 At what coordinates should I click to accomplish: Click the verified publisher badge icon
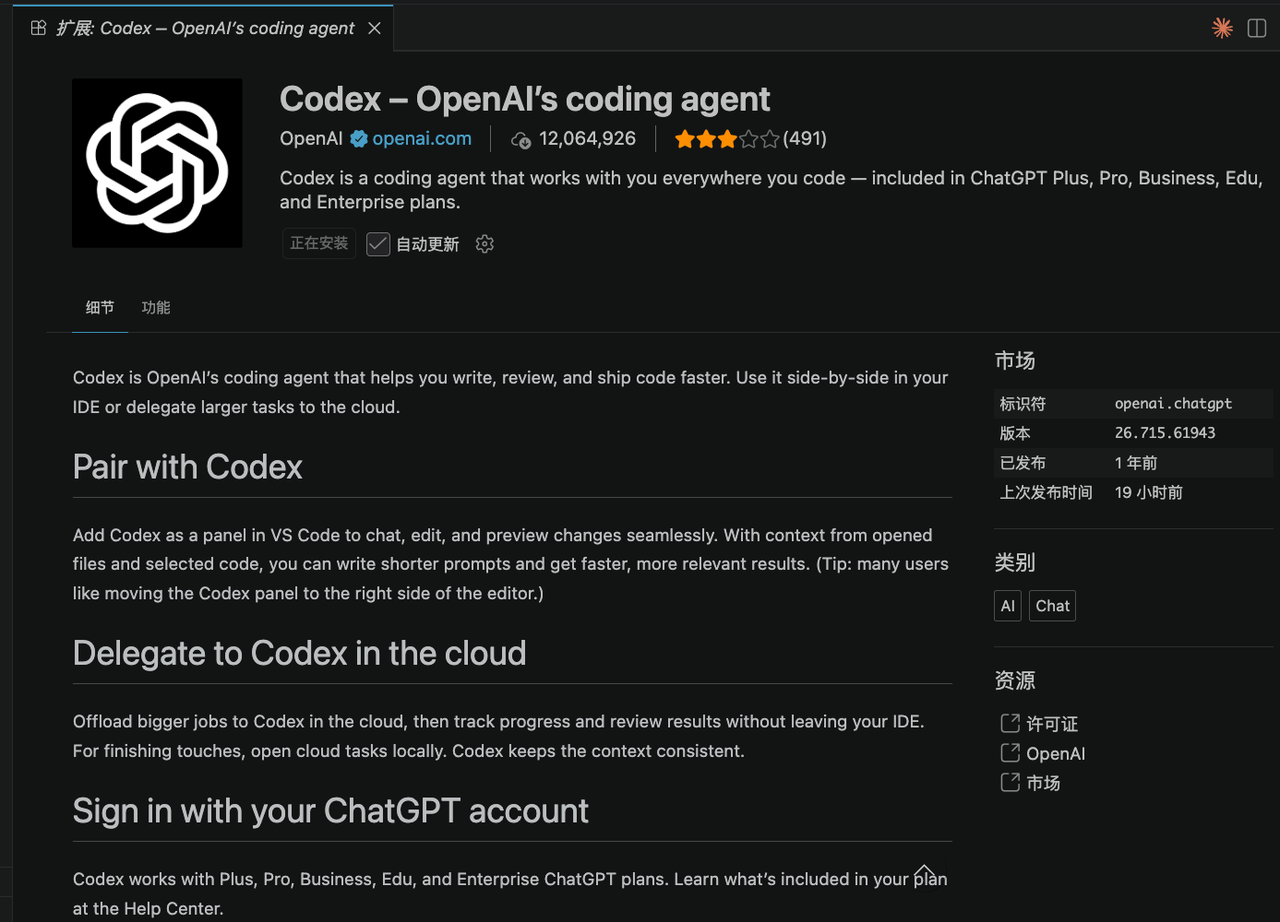pyautogui.click(x=358, y=139)
